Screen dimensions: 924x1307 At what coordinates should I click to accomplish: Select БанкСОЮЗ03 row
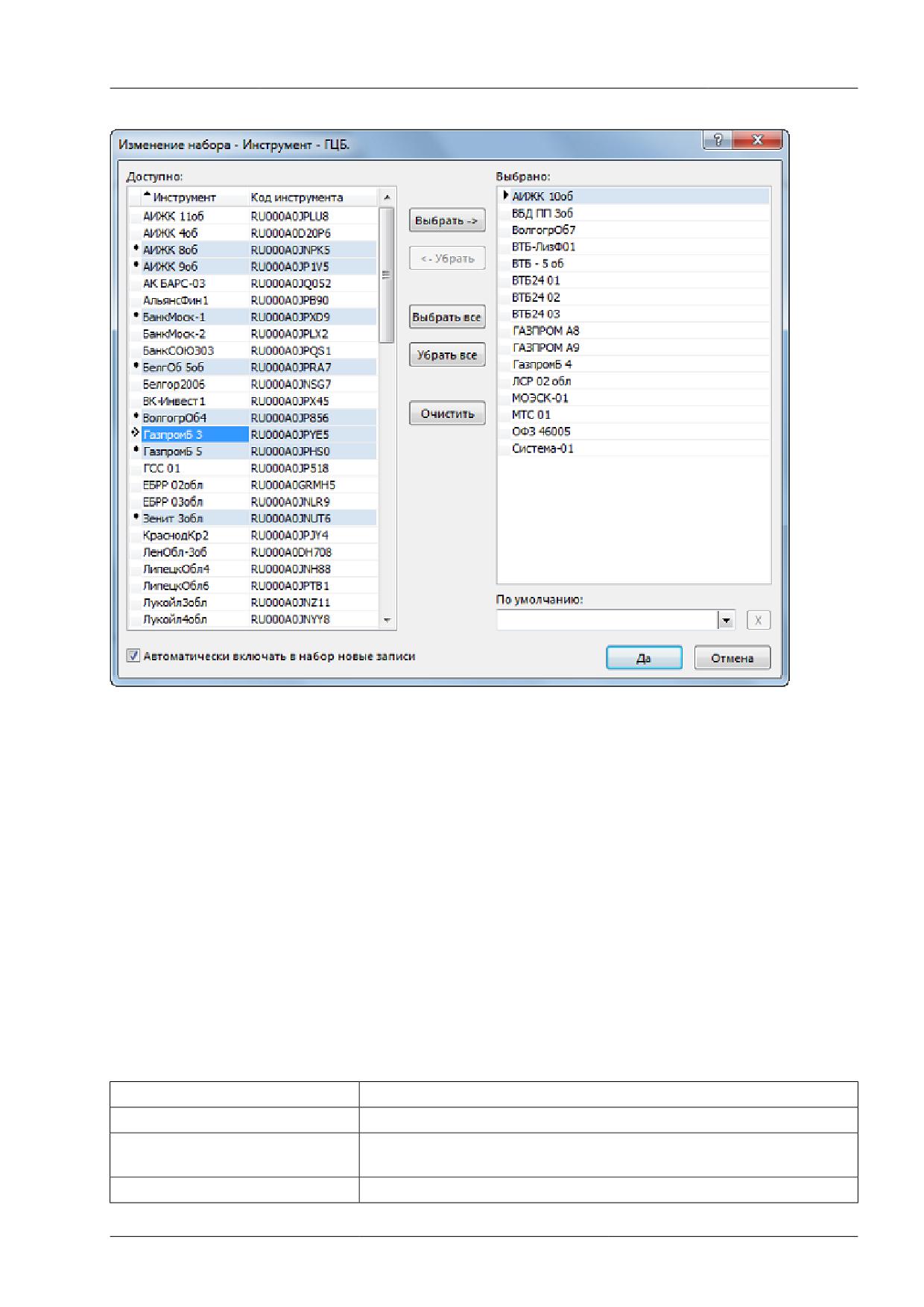click(253, 350)
